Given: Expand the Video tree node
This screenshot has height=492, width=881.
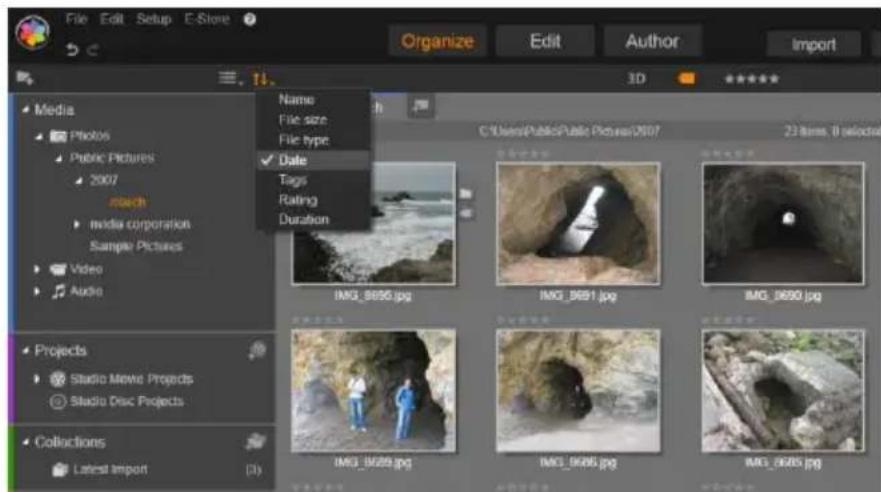Looking at the screenshot, I should (37, 269).
